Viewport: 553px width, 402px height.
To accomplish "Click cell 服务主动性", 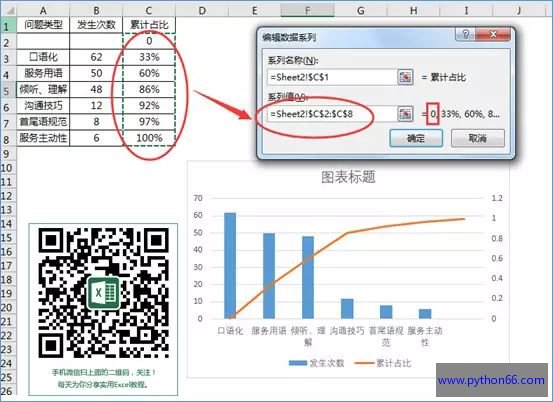I will [x=43, y=138].
